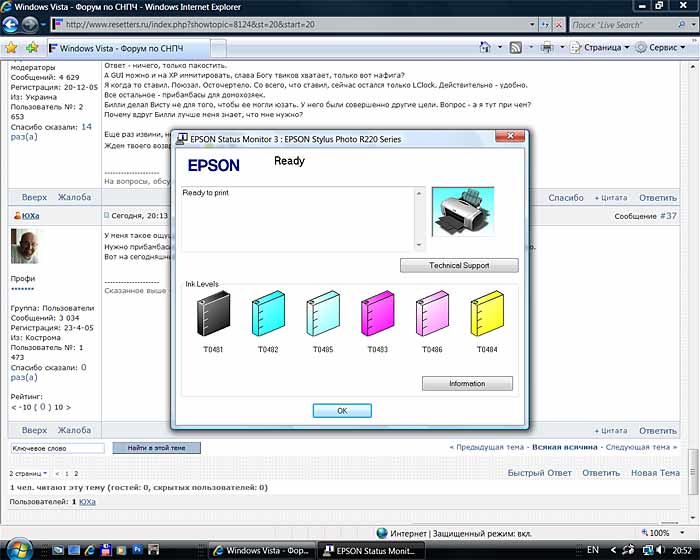Viewport: 700px width, 560px height.
Task: Go to page 2 of the topic
Action: click(76, 473)
